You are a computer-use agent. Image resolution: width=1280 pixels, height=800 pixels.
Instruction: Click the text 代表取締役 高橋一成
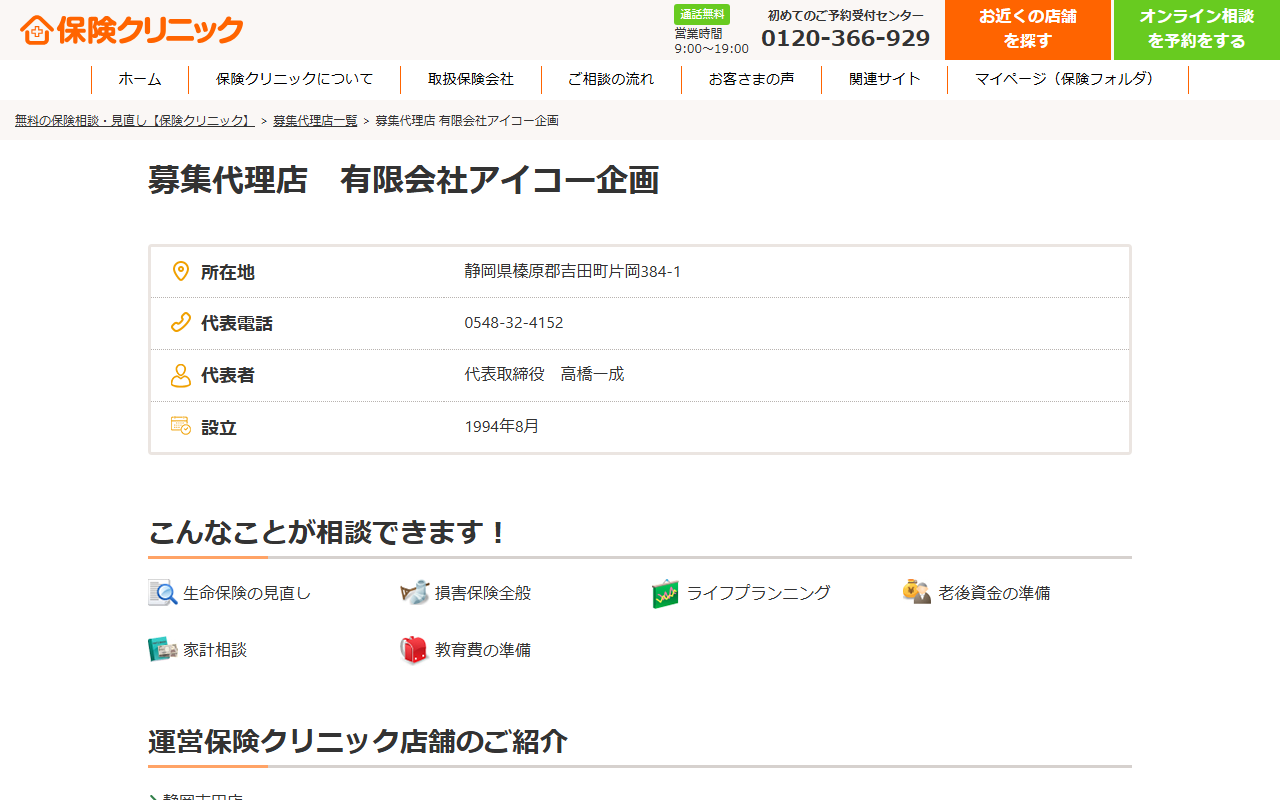[x=544, y=374]
